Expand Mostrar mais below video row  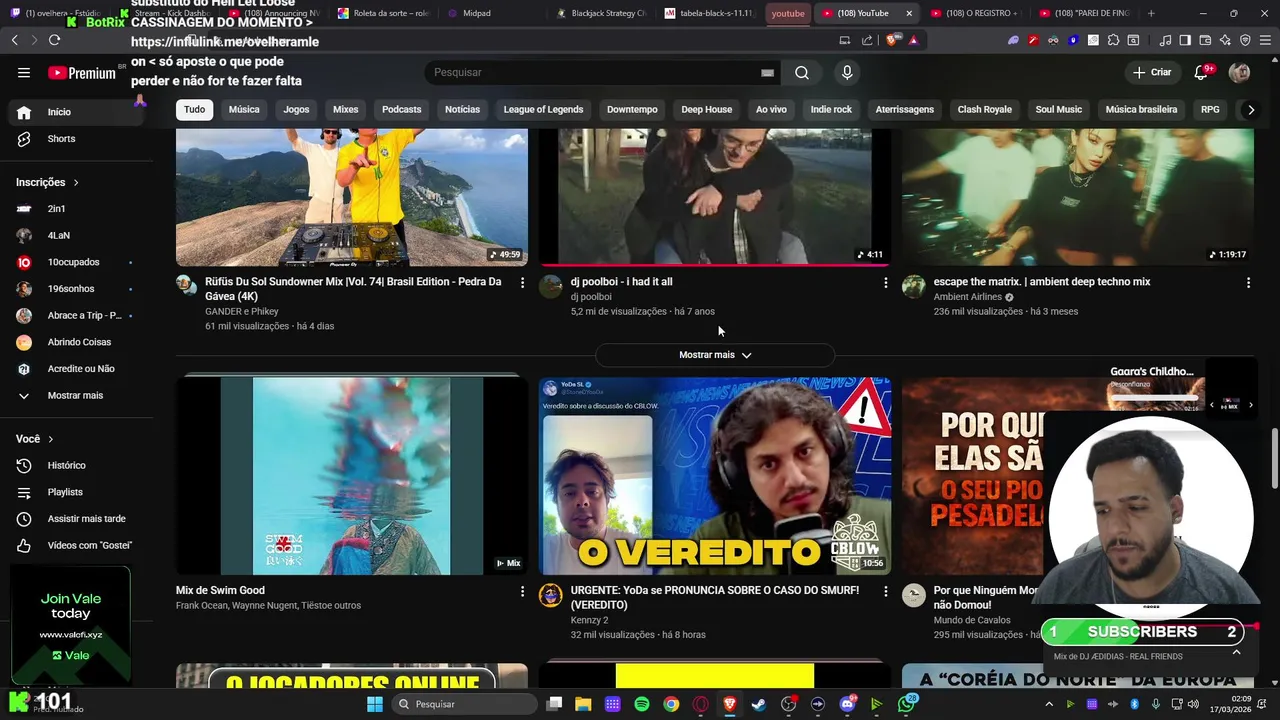pos(715,355)
